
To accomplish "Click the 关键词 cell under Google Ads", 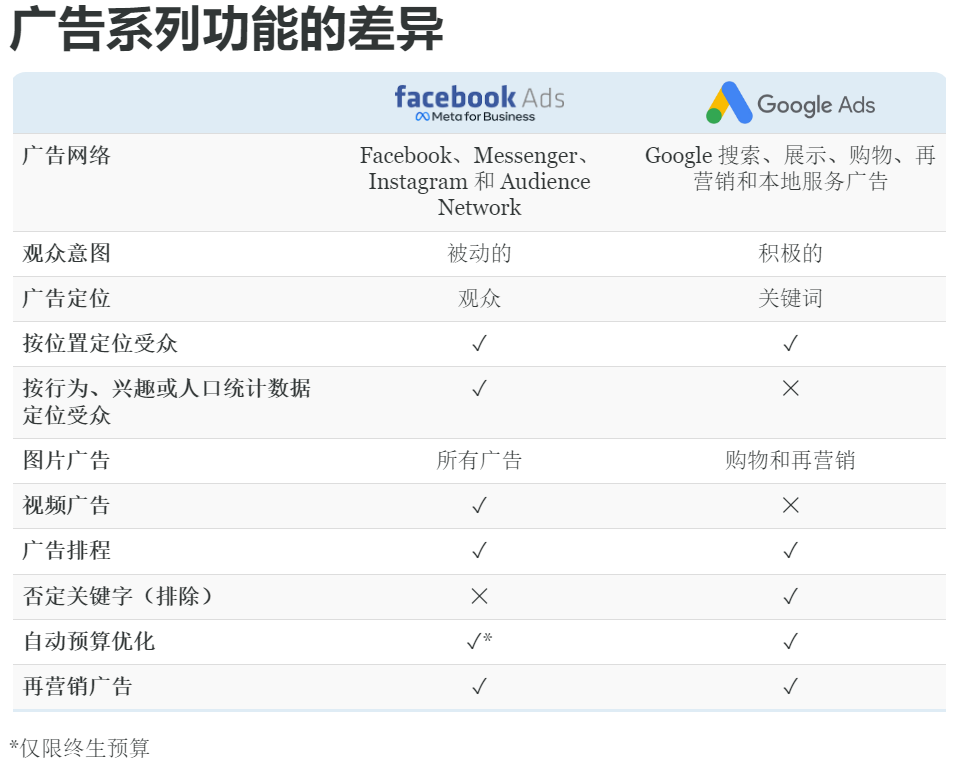I will pos(790,298).
